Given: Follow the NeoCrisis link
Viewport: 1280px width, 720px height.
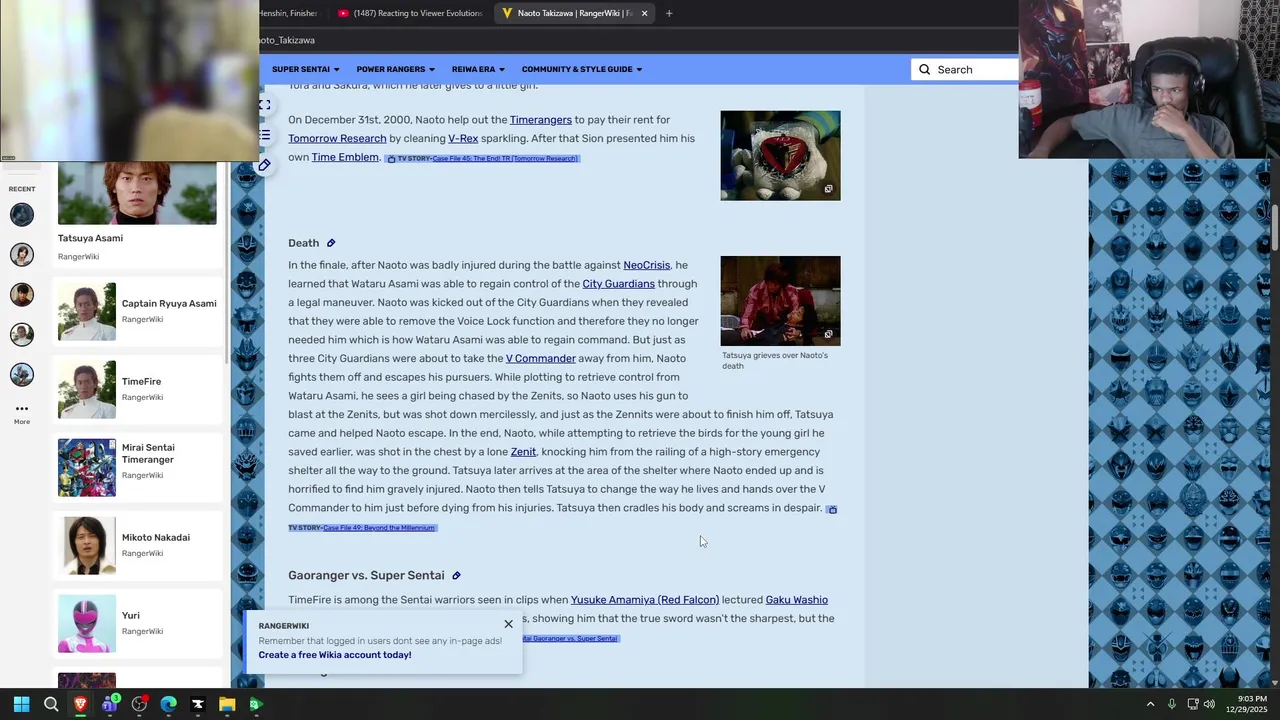Looking at the screenshot, I should (647, 265).
